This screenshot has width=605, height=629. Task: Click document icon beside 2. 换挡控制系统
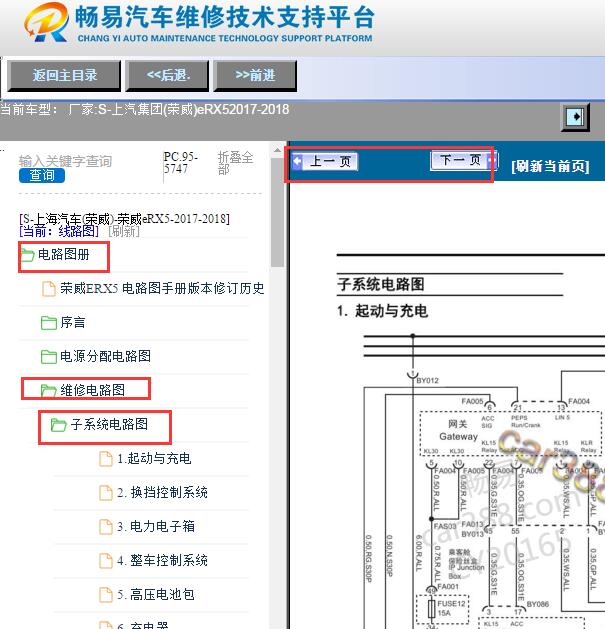(x=106, y=493)
